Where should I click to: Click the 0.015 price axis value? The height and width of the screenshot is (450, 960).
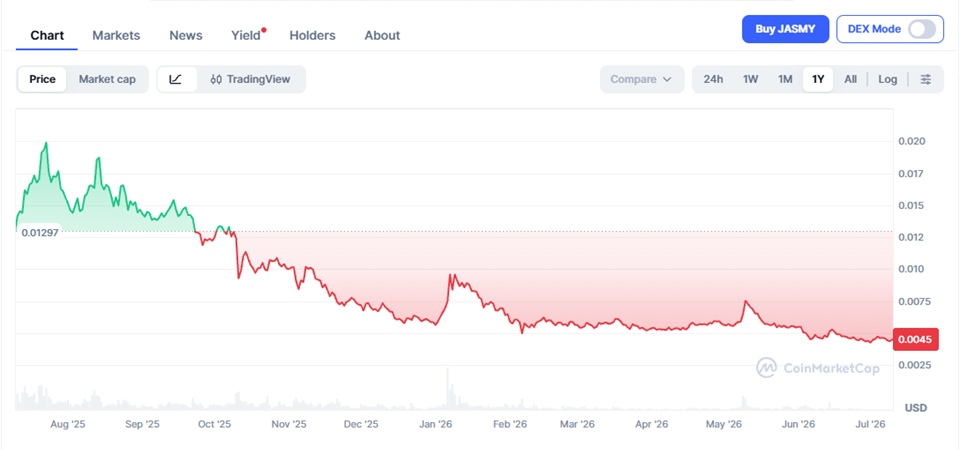(912, 205)
